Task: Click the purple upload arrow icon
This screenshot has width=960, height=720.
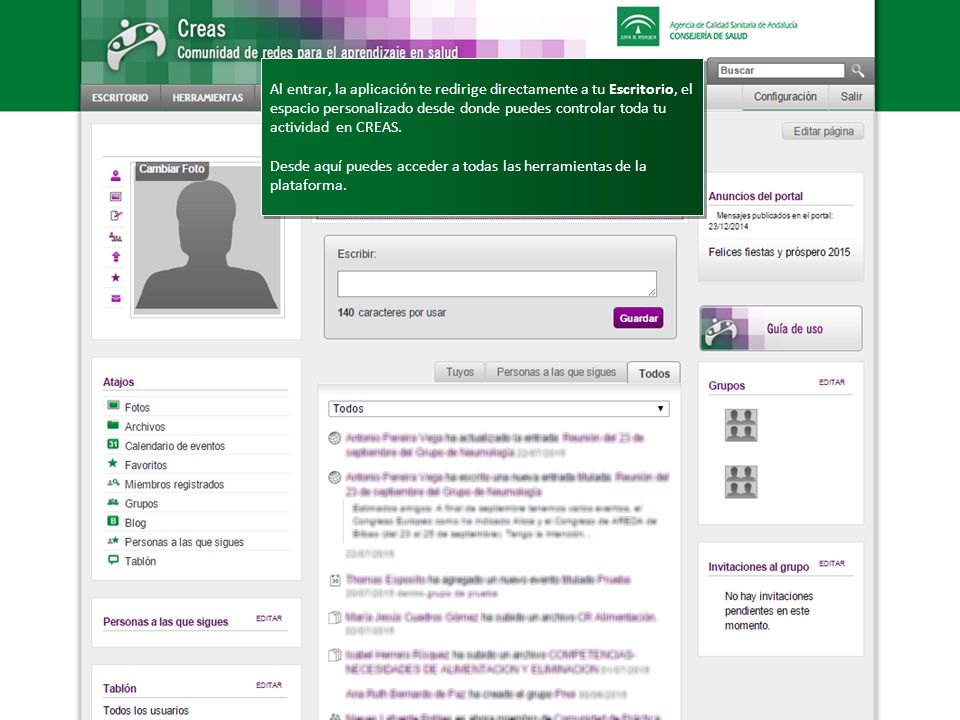Action: click(x=116, y=257)
